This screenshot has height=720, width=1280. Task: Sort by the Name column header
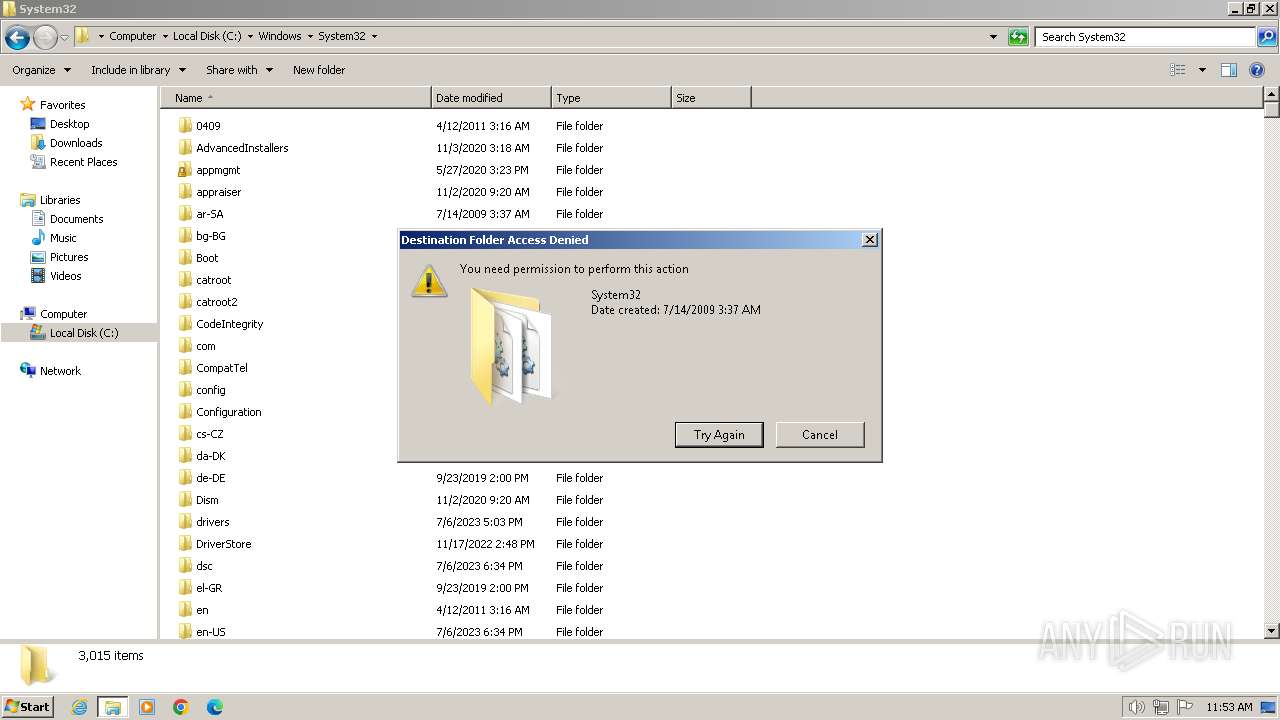tap(295, 98)
